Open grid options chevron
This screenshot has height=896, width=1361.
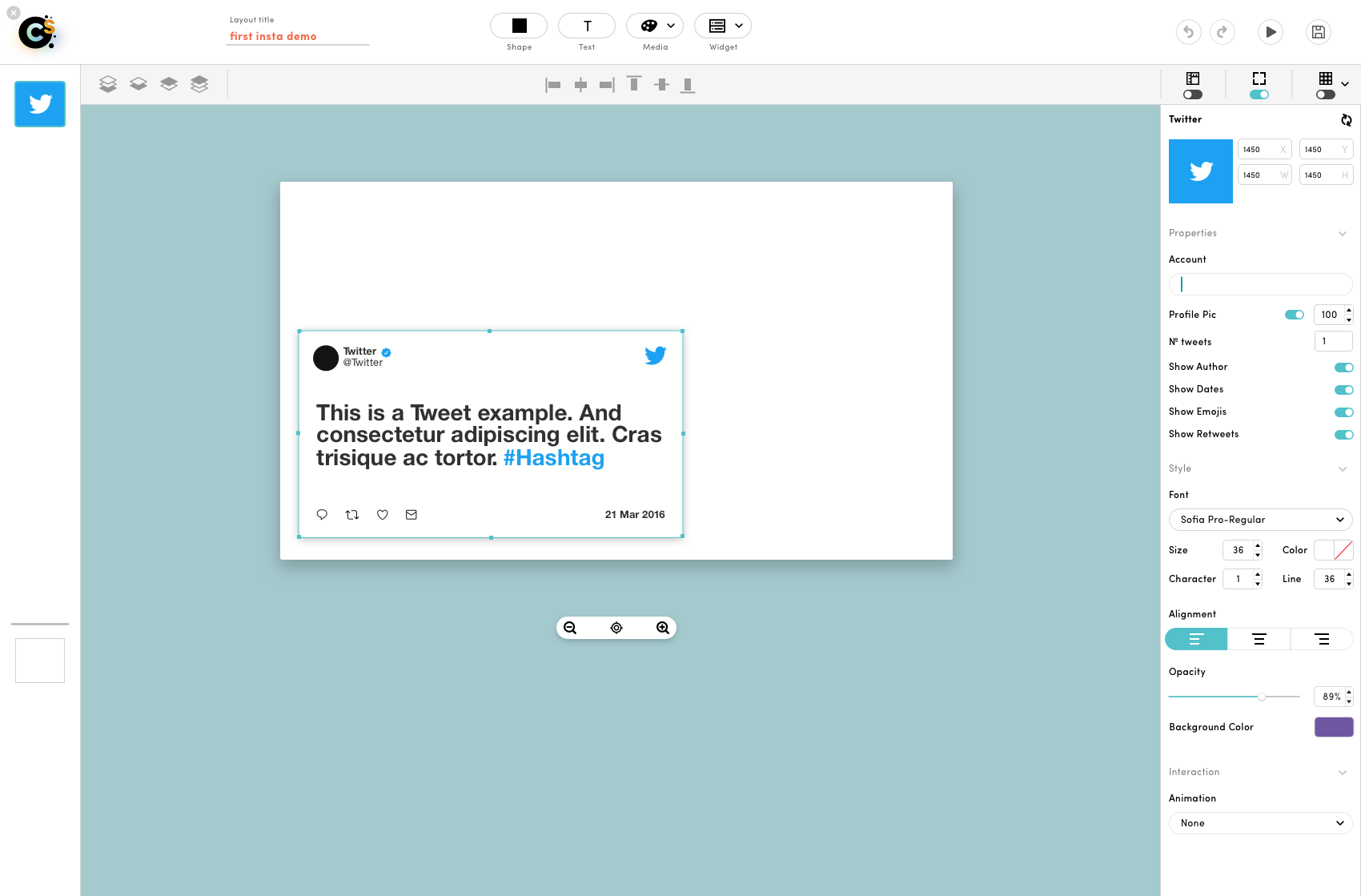point(1345,84)
